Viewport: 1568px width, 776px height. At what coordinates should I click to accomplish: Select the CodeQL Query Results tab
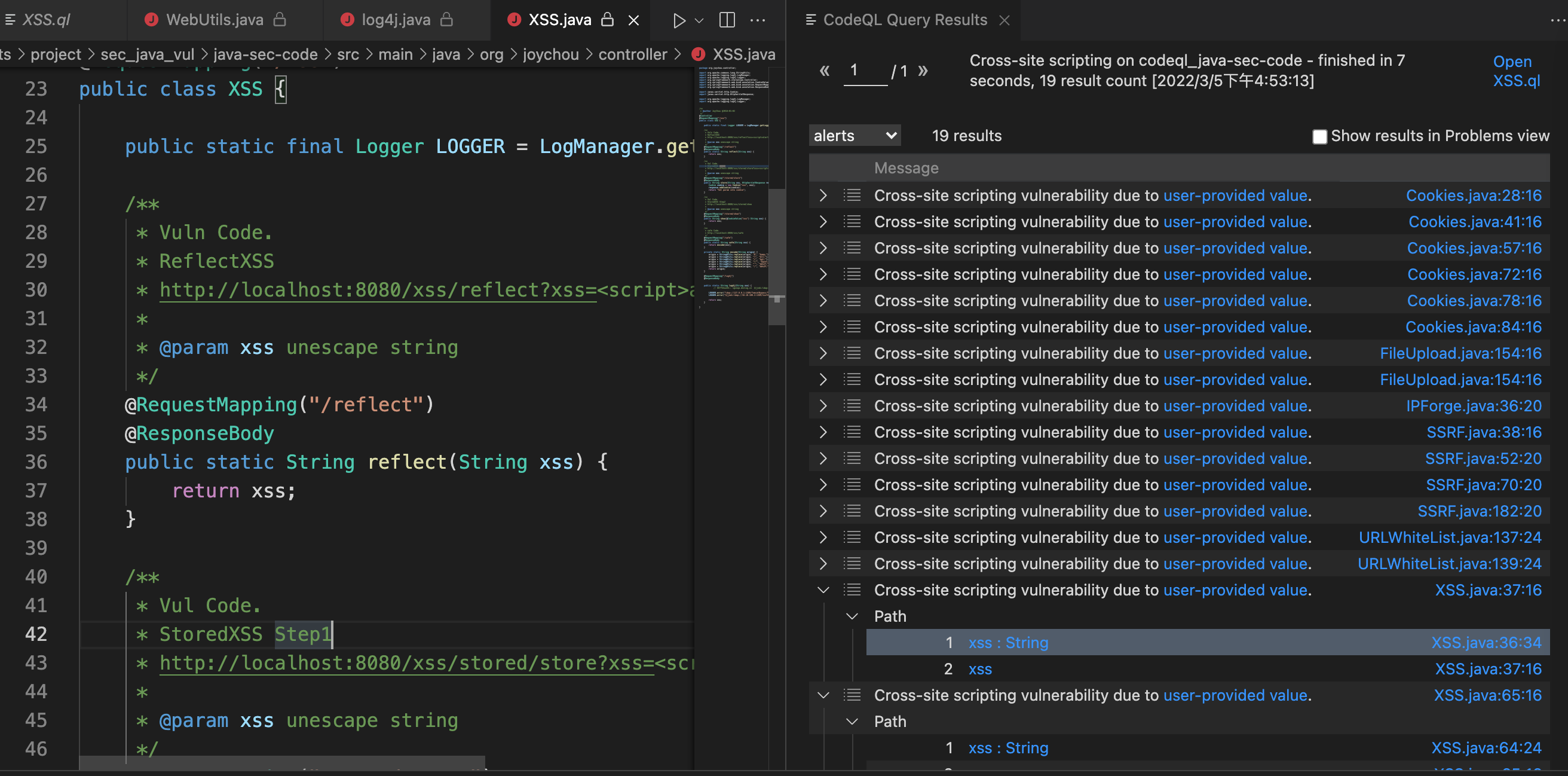pyautogui.click(x=905, y=20)
